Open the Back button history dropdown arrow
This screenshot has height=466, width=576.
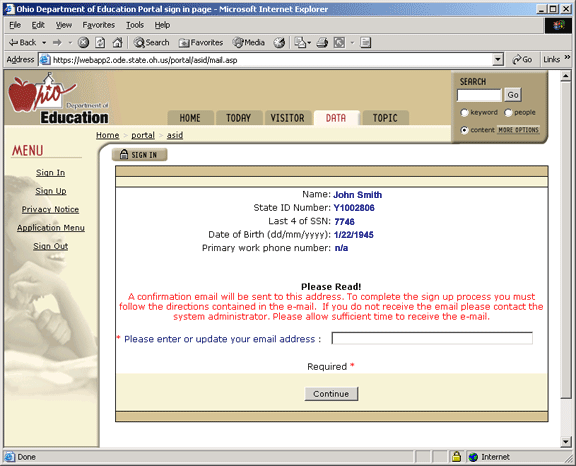pos(44,43)
